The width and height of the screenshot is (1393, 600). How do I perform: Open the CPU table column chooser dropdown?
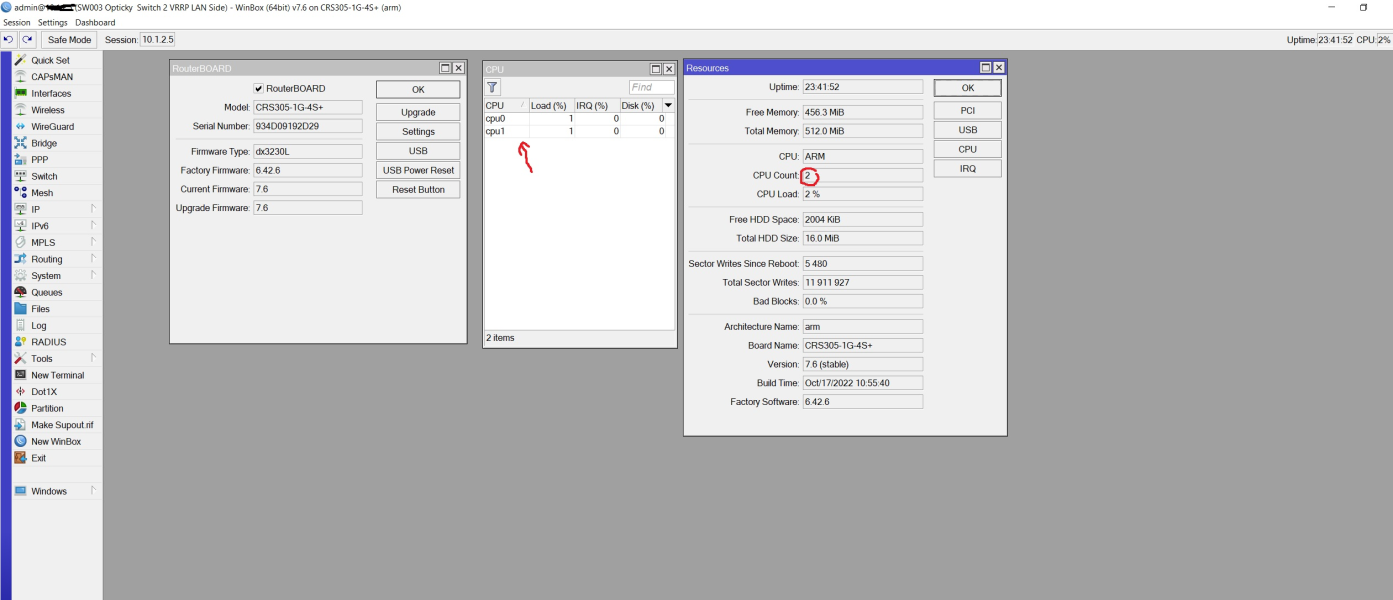668,105
